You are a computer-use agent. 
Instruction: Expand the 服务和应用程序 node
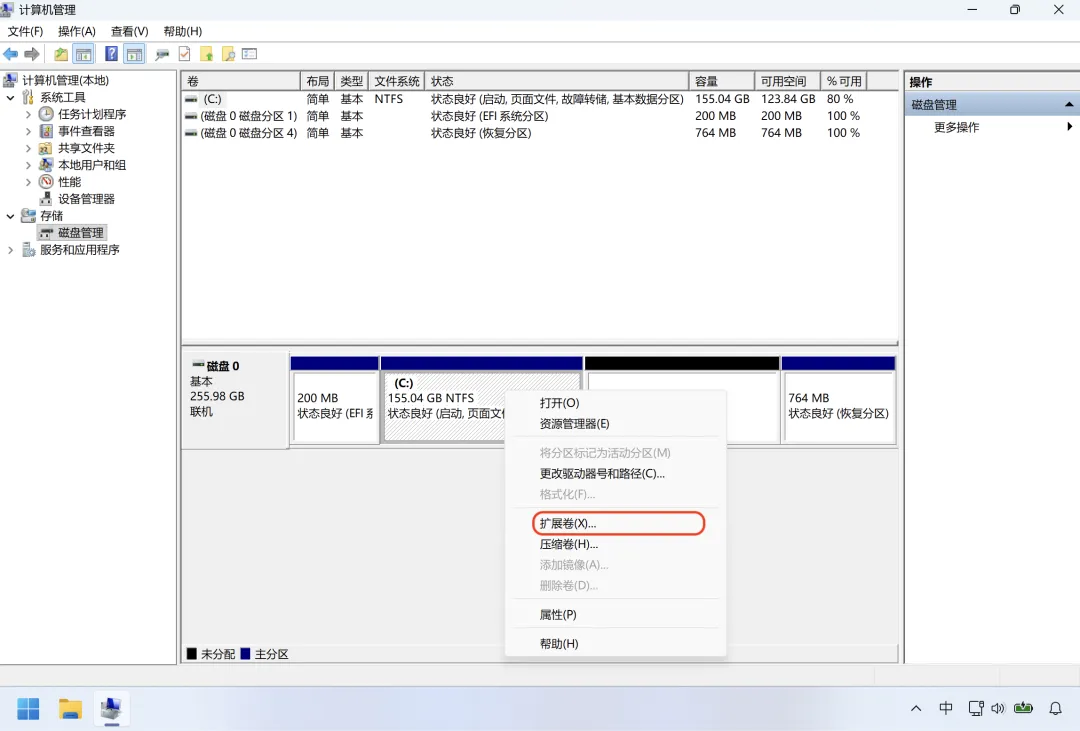10,249
